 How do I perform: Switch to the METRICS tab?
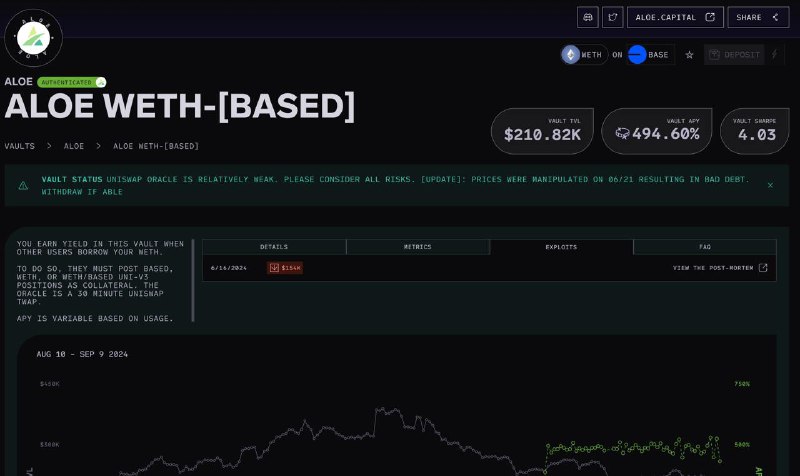point(418,247)
